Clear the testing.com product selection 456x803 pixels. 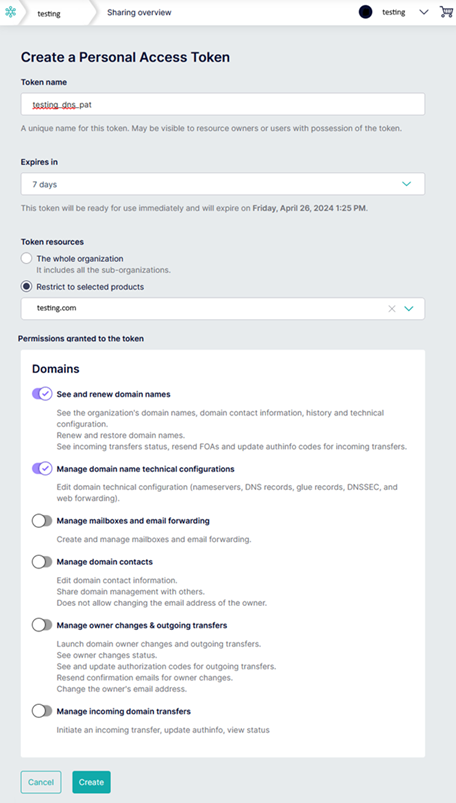click(x=392, y=308)
